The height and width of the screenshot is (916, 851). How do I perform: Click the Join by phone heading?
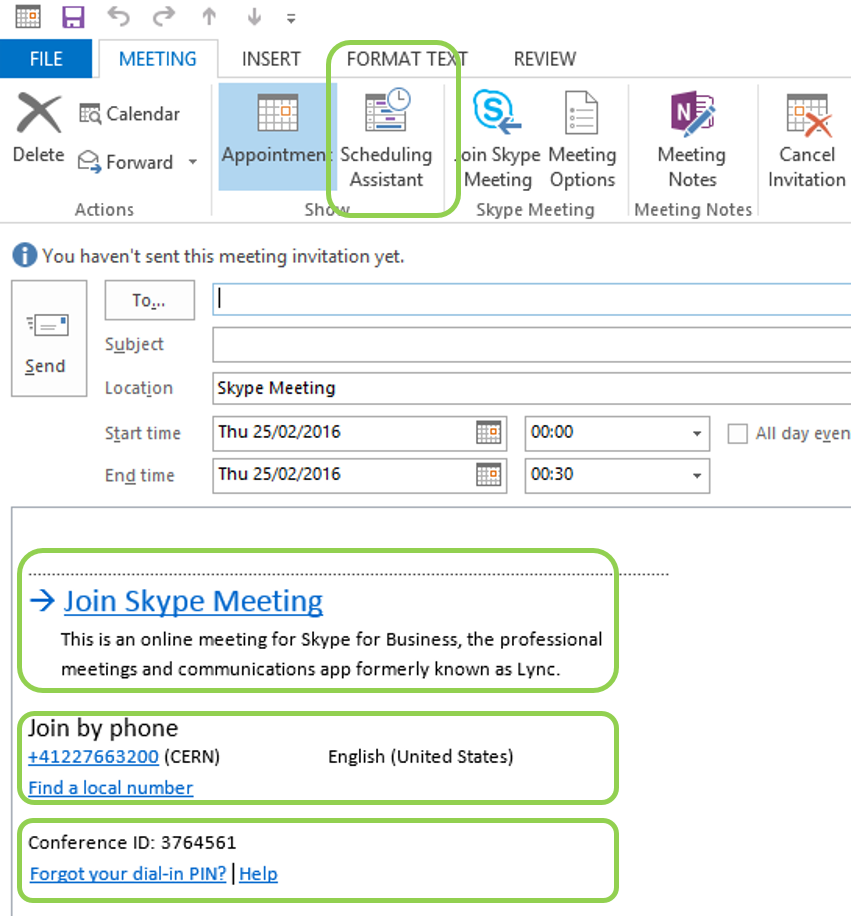[103, 728]
